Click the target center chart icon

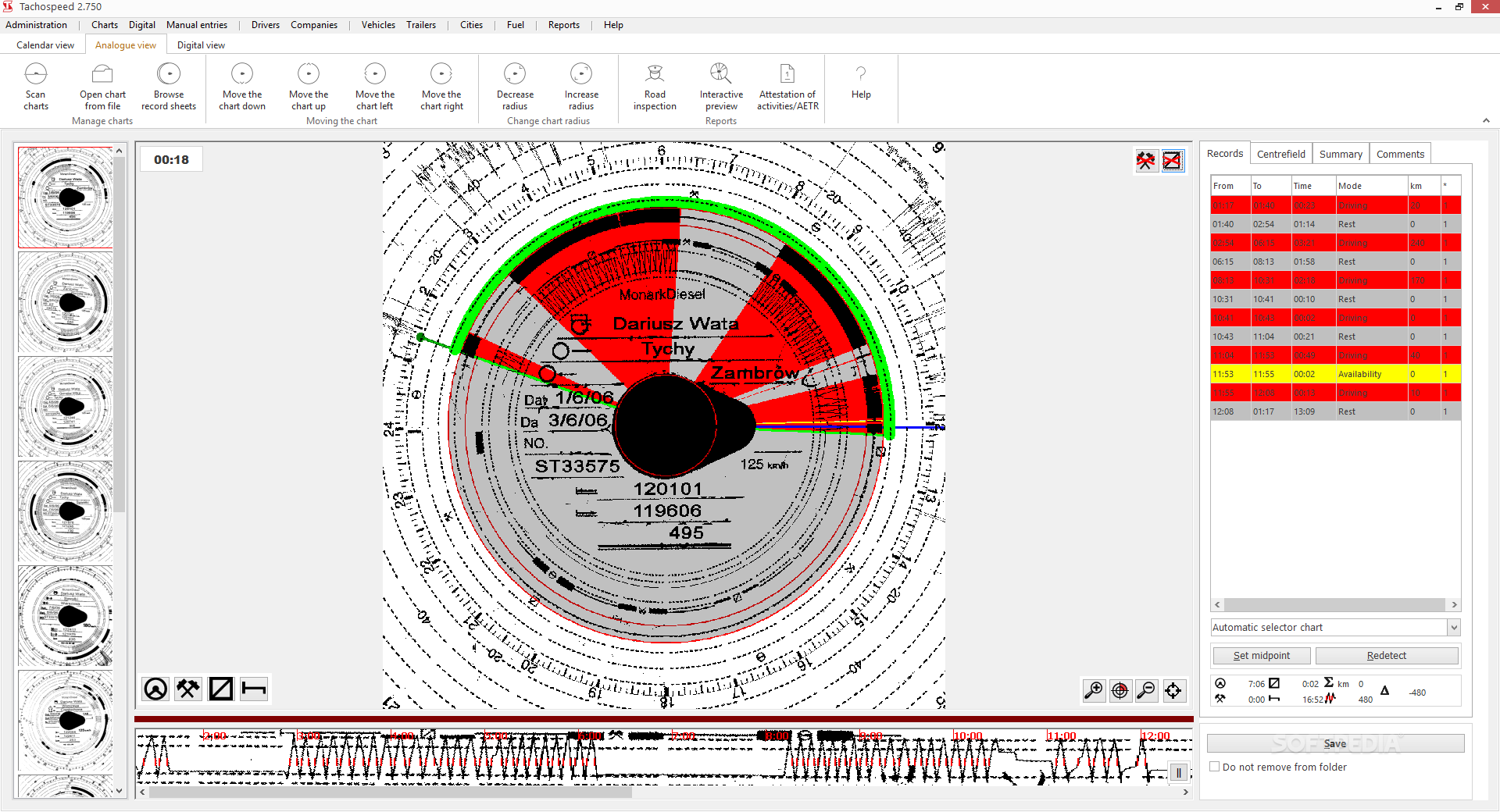coord(1120,690)
